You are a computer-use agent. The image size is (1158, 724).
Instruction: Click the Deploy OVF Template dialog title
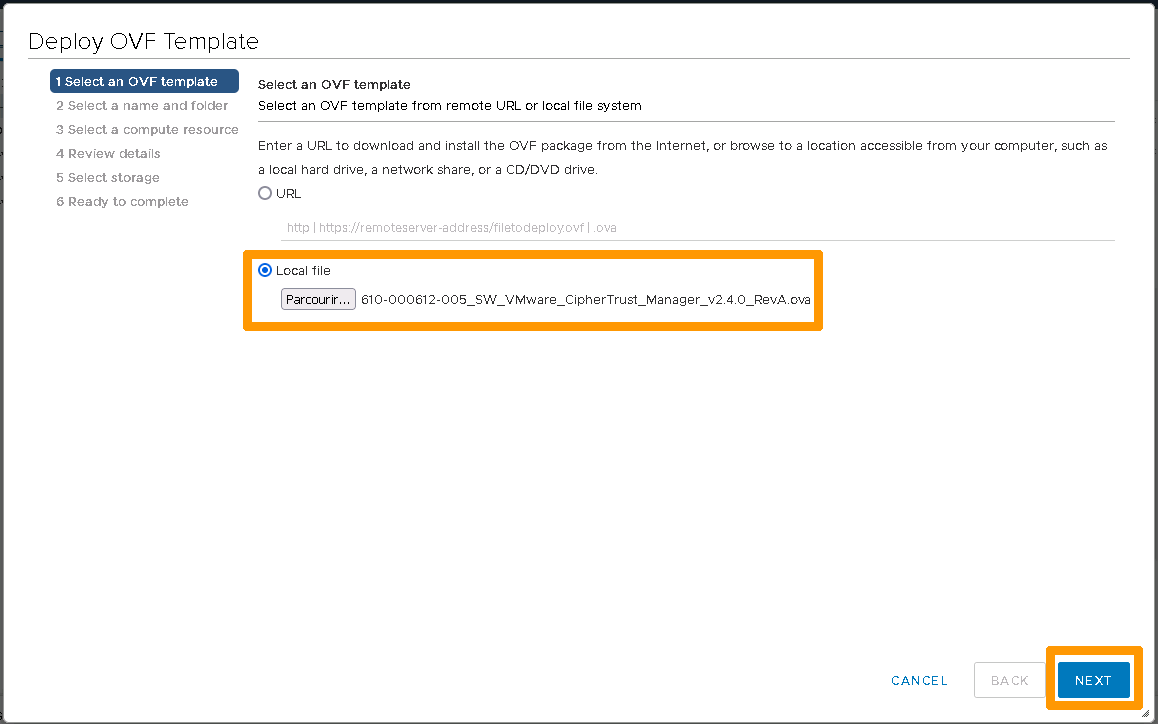143,42
